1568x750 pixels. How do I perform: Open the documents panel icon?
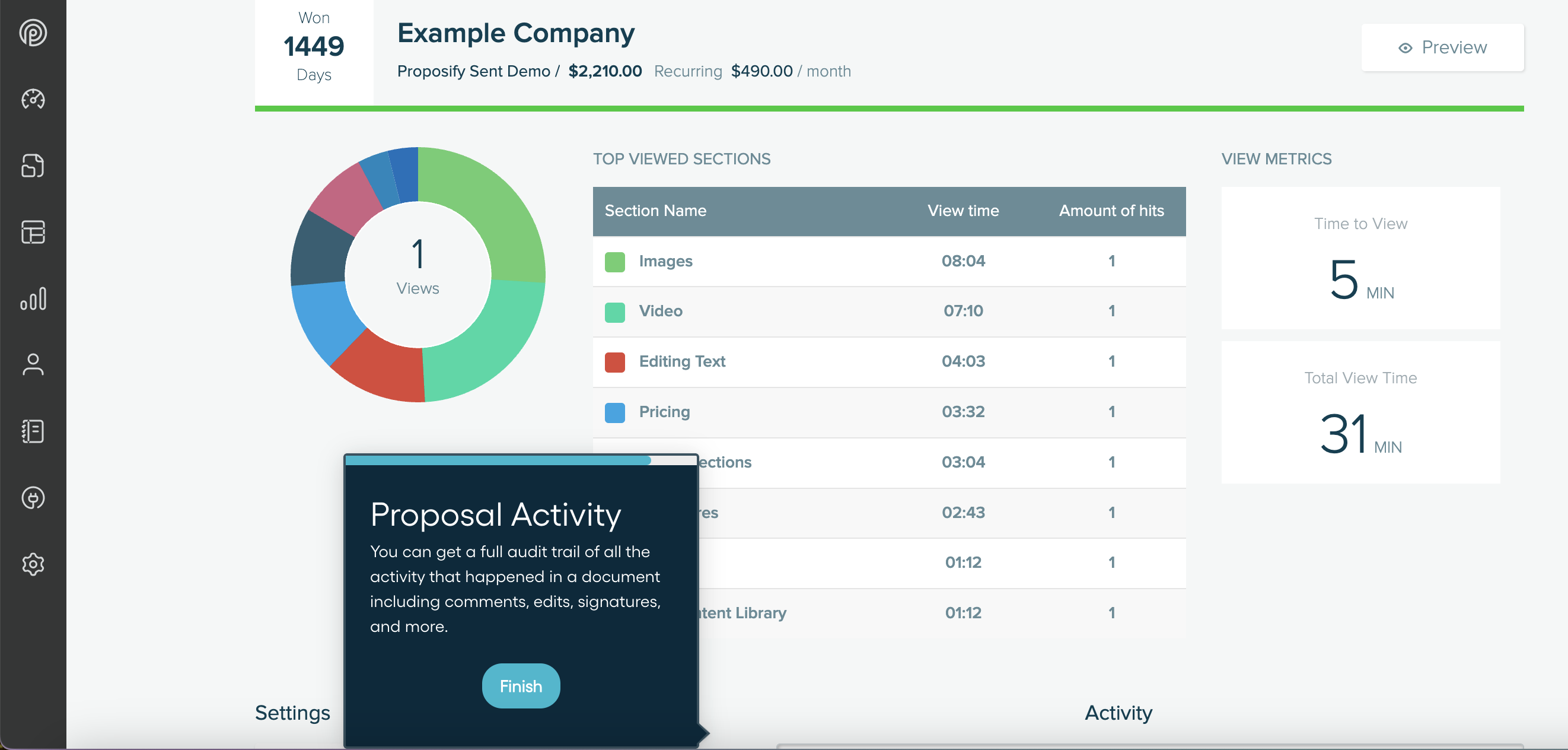pyautogui.click(x=32, y=165)
